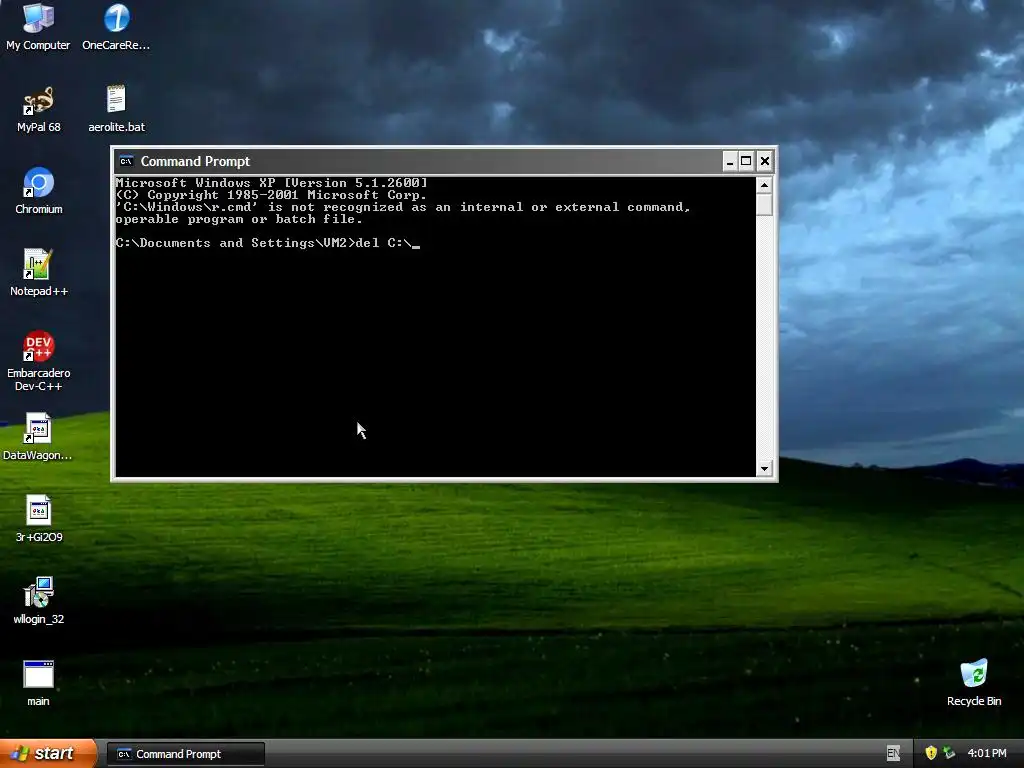Select the aerolite.bat file icon
1024x768 pixels.
116,108
